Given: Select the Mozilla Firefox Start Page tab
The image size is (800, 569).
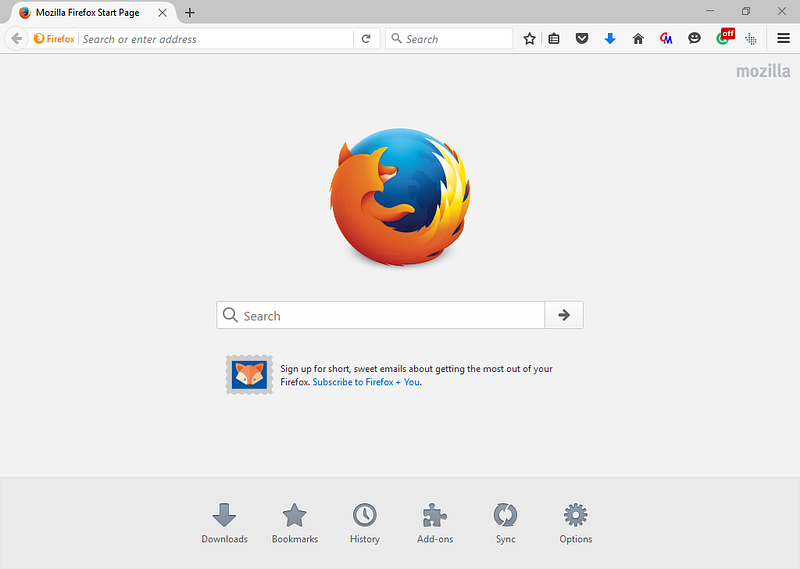Looking at the screenshot, I should click(92, 13).
